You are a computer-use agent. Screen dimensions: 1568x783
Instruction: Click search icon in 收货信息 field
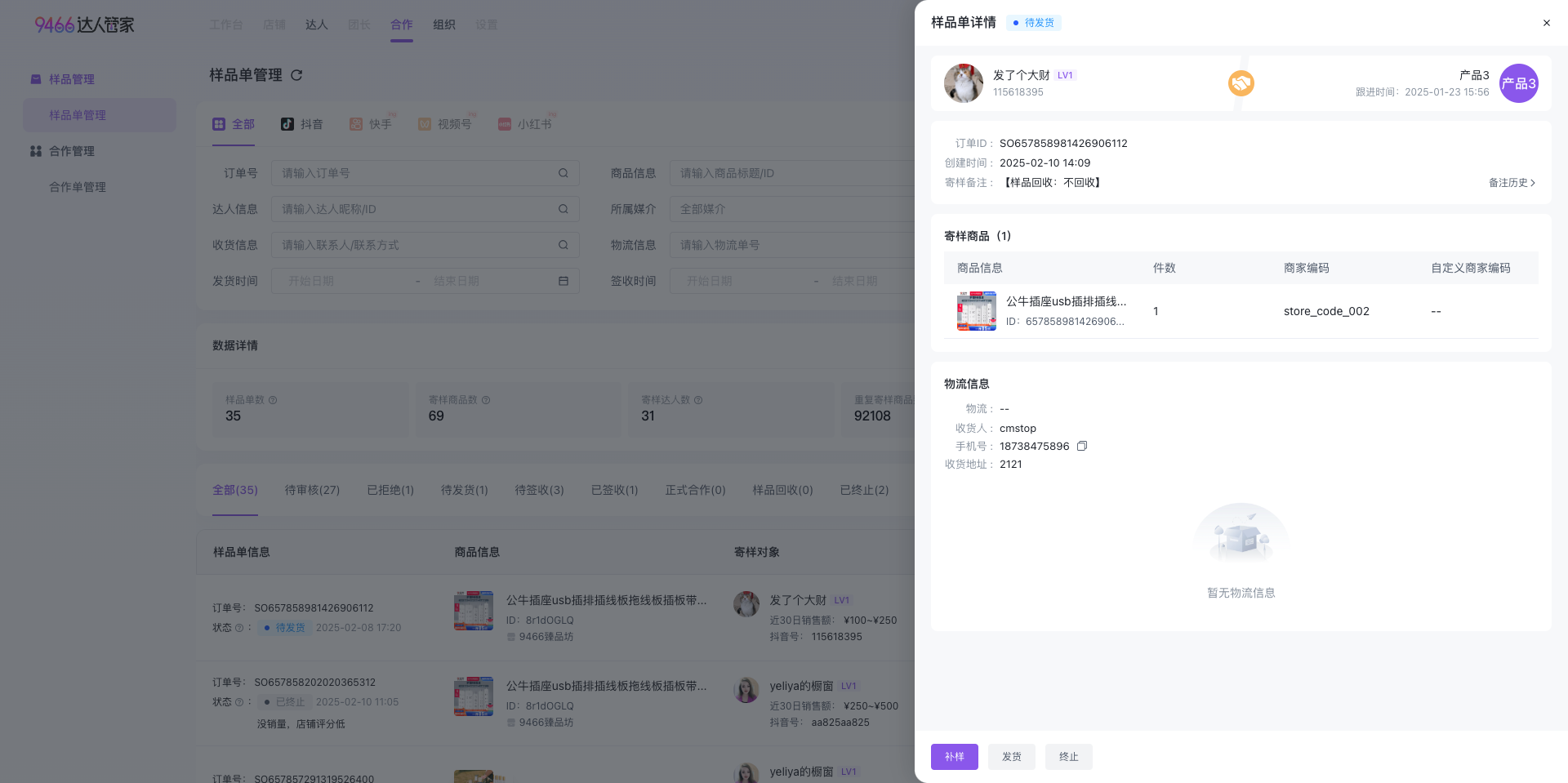[x=563, y=245]
